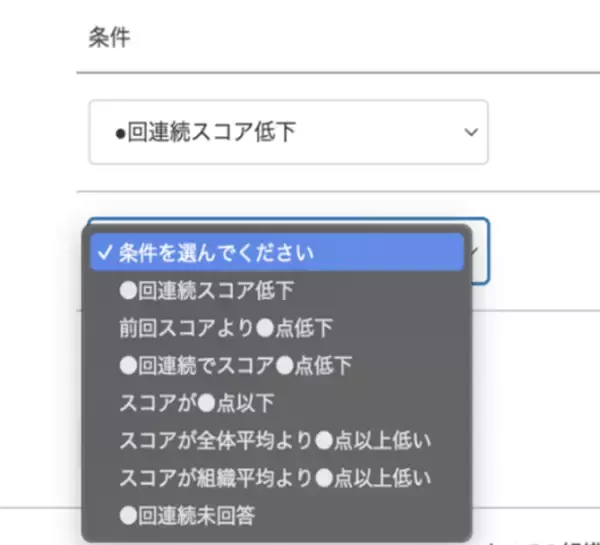This screenshot has width=600, height=545.
Task: Choose ●回連続未回答 from the list
Action: 186,516
